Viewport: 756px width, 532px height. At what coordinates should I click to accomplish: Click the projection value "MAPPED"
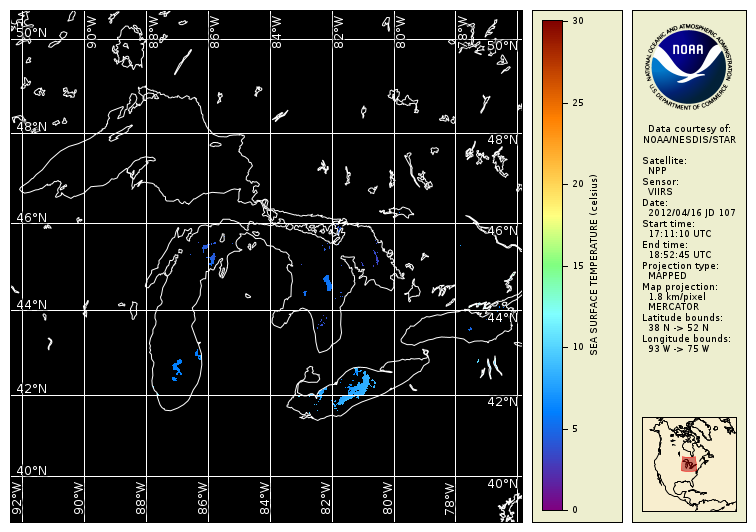[x=667, y=276]
